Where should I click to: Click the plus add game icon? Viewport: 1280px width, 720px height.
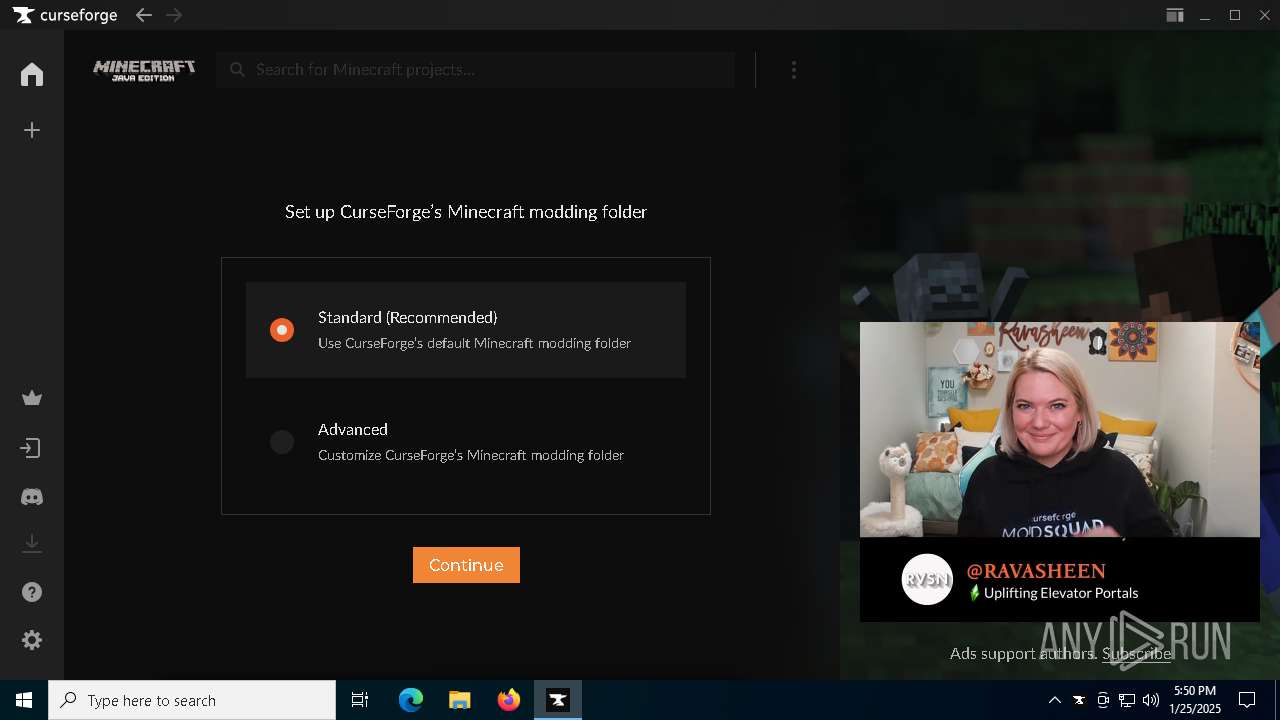coord(32,130)
